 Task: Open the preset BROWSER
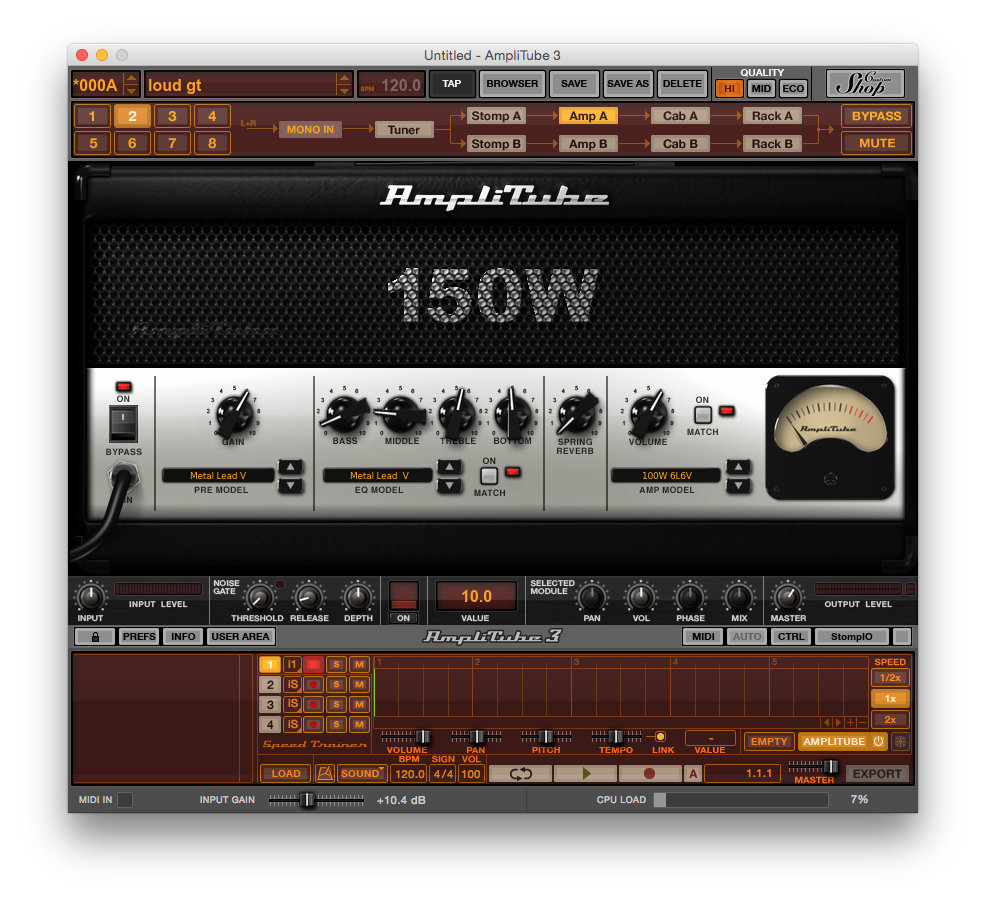coord(513,85)
